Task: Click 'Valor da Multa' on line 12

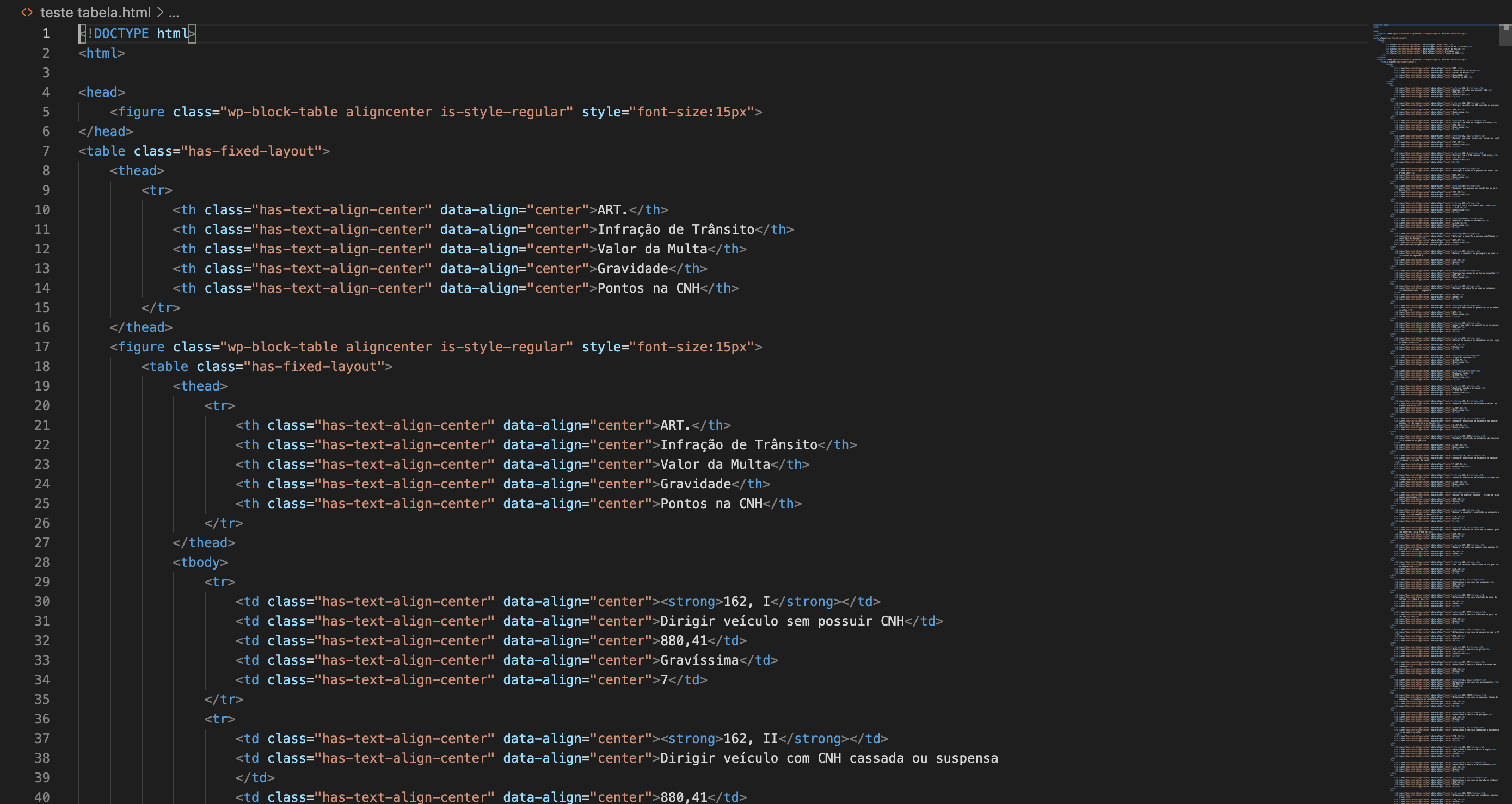Action: [x=652, y=249]
